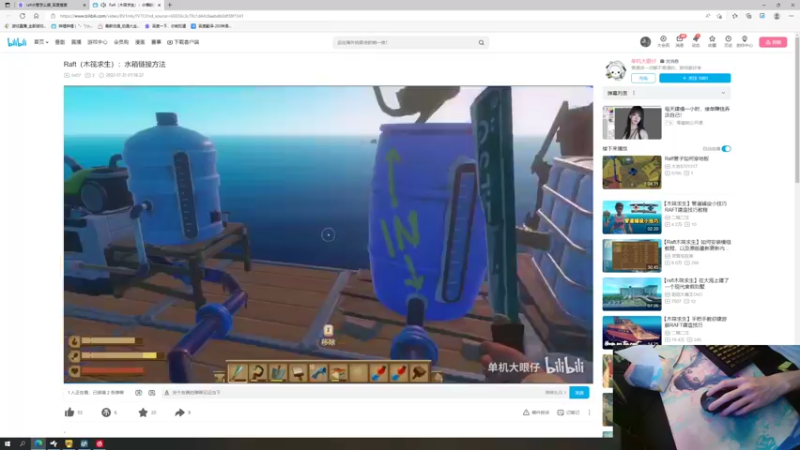Open the 首页 dropdown in the top navigation
The height and width of the screenshot is (450, 800).
click(x=41, y=42)
